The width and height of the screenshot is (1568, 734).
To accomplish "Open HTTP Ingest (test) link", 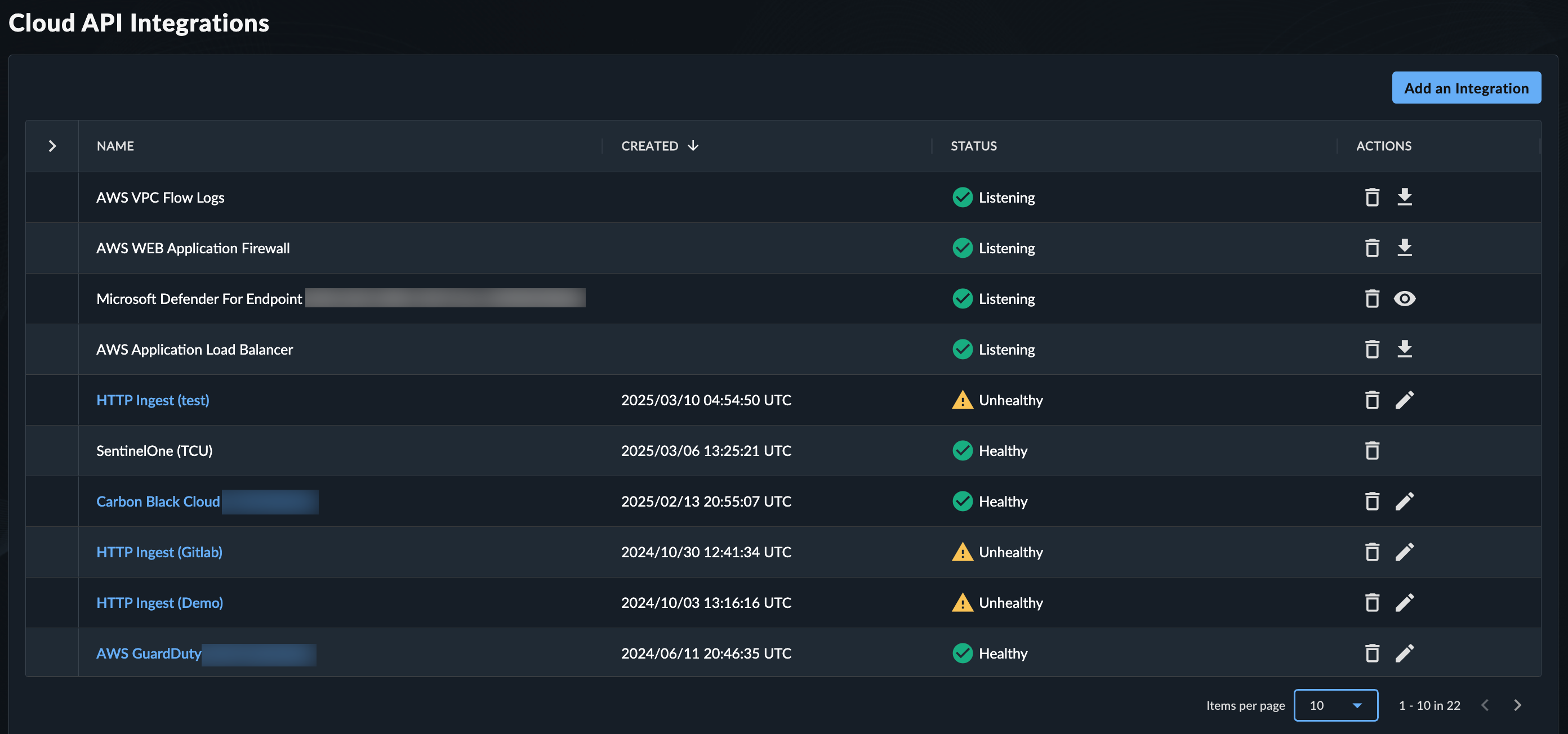I will [153, 400].
